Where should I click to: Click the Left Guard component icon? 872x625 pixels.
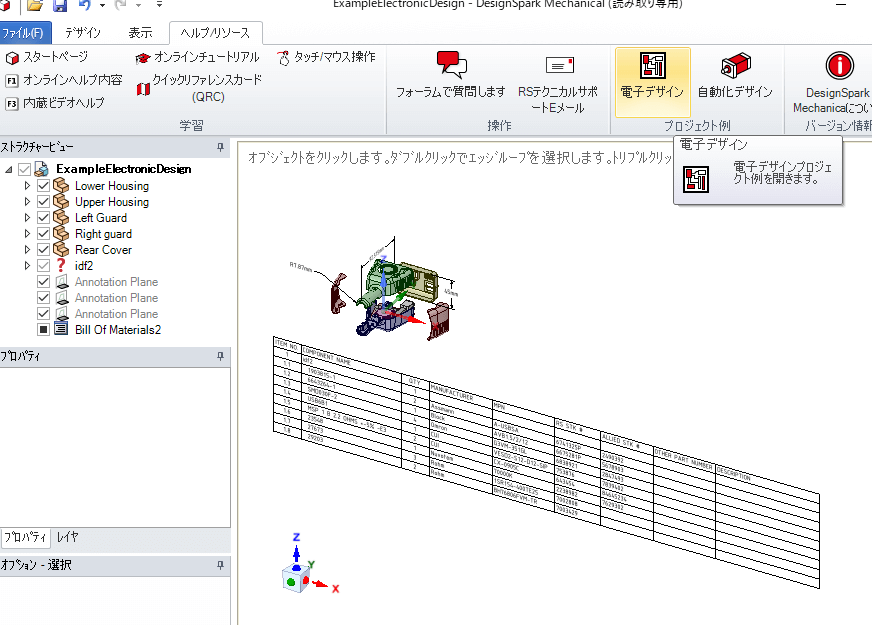(x=61, y=218)
